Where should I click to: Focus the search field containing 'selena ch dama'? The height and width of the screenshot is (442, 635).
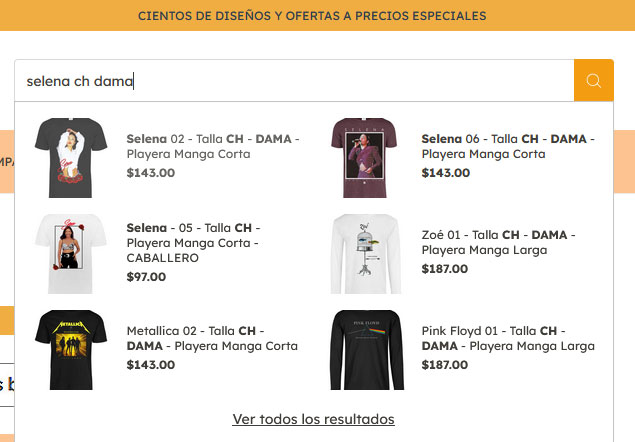(294, 81)
